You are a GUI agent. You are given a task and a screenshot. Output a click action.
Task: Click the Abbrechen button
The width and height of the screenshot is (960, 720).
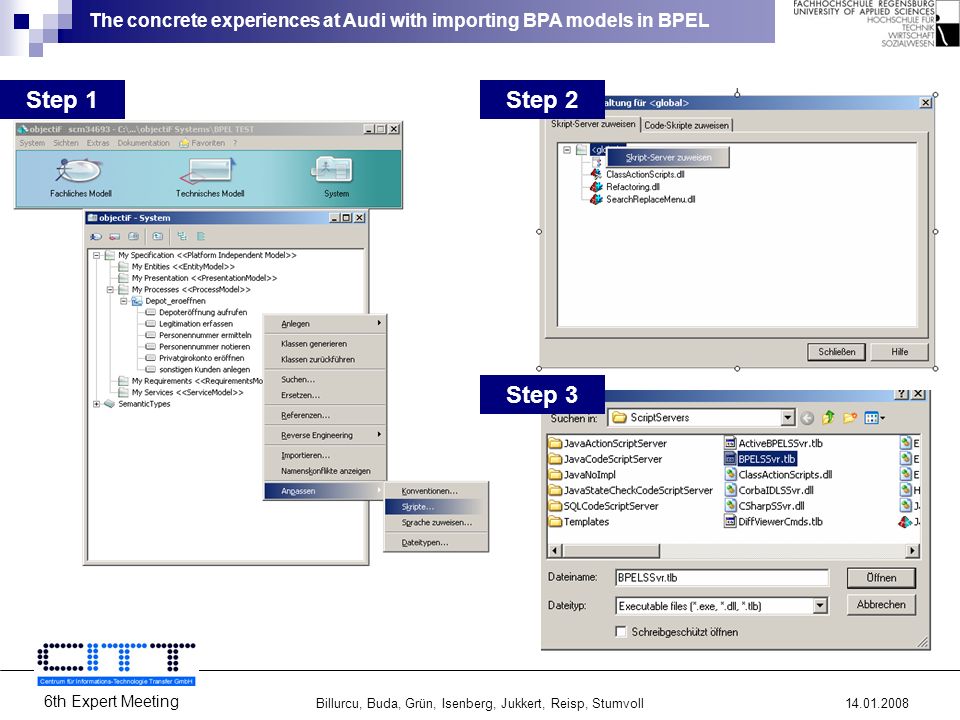coord(881,605)
